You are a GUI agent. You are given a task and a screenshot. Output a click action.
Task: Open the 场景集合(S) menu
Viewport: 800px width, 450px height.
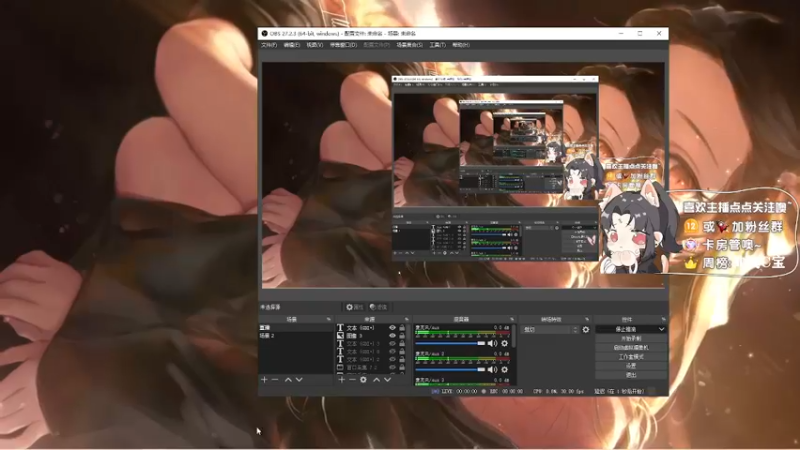pos(410,45)
